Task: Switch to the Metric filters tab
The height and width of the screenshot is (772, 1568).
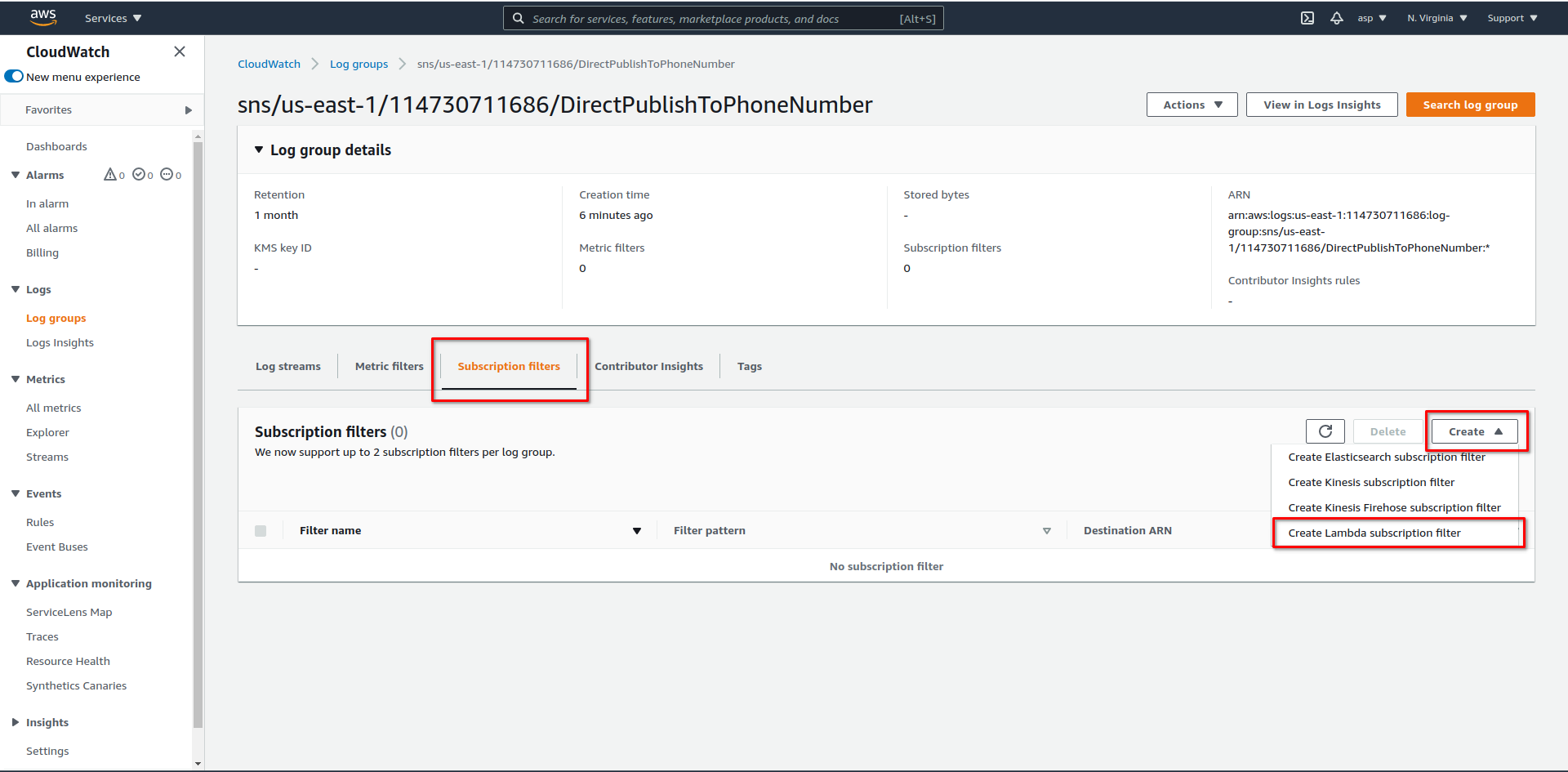Action: tap(390, 366)
